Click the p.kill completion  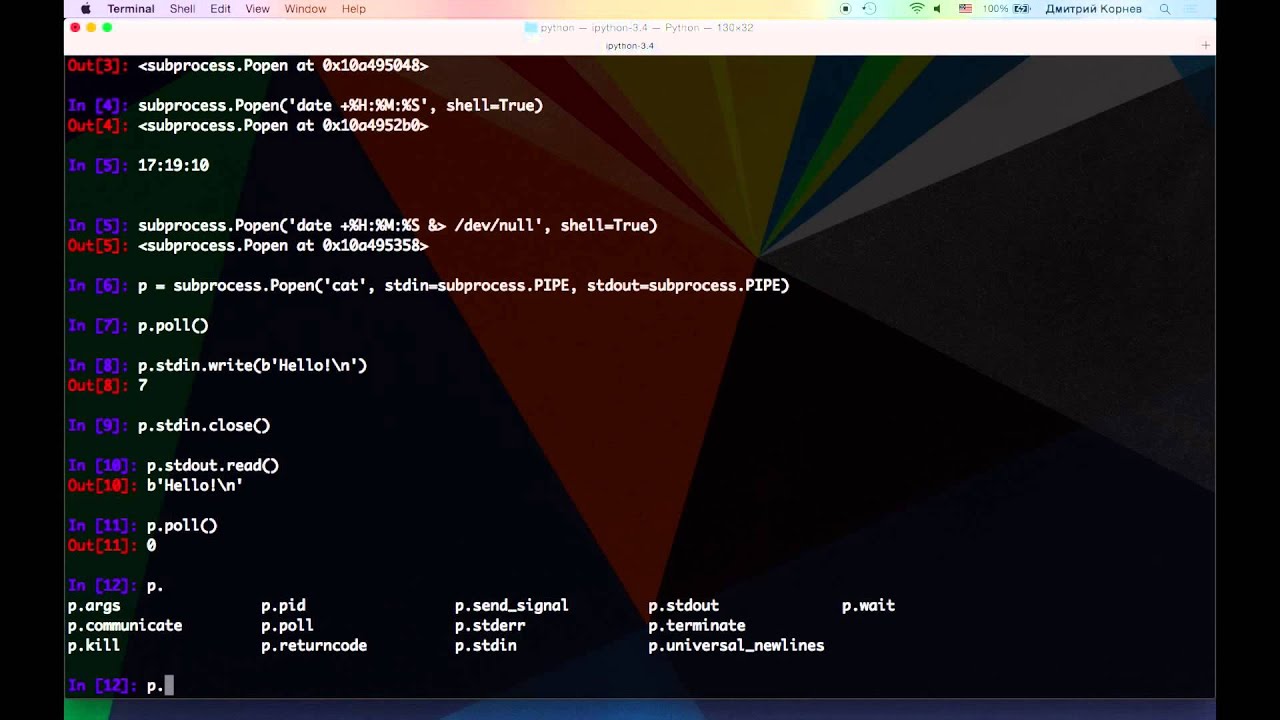click(94, 645)
